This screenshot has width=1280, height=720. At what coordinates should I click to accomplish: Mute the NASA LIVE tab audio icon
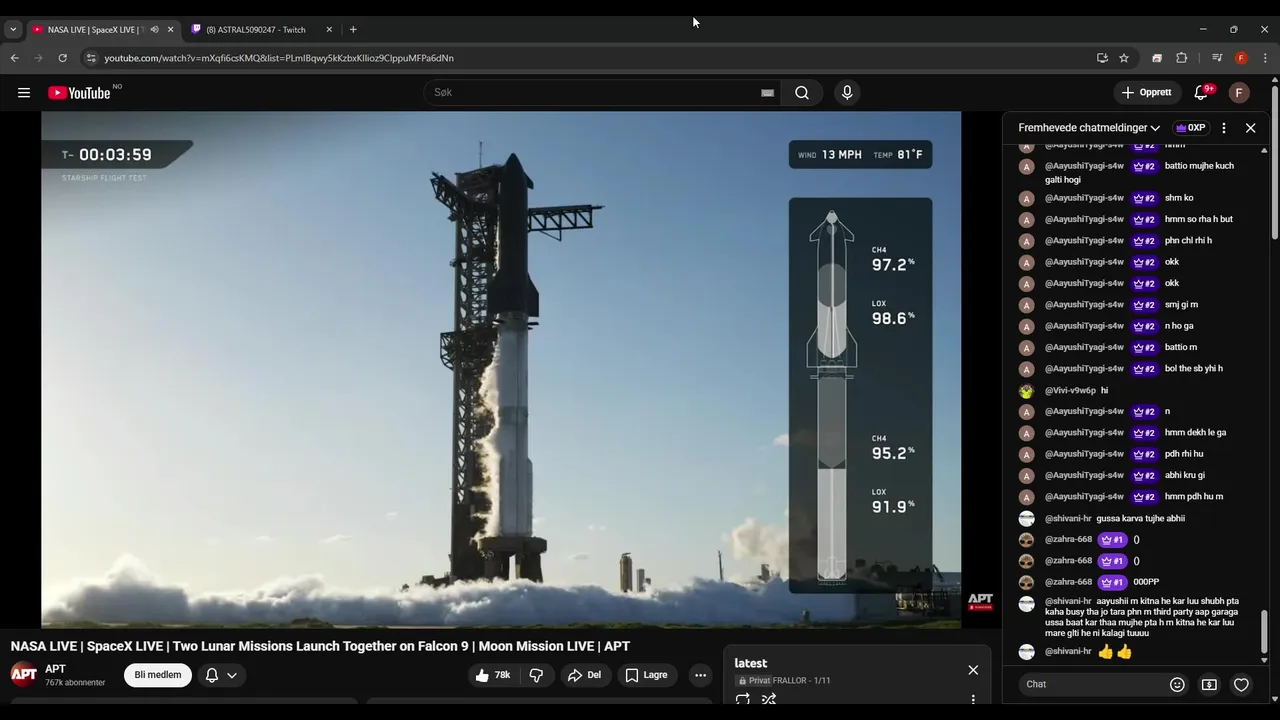click(154, 30)
